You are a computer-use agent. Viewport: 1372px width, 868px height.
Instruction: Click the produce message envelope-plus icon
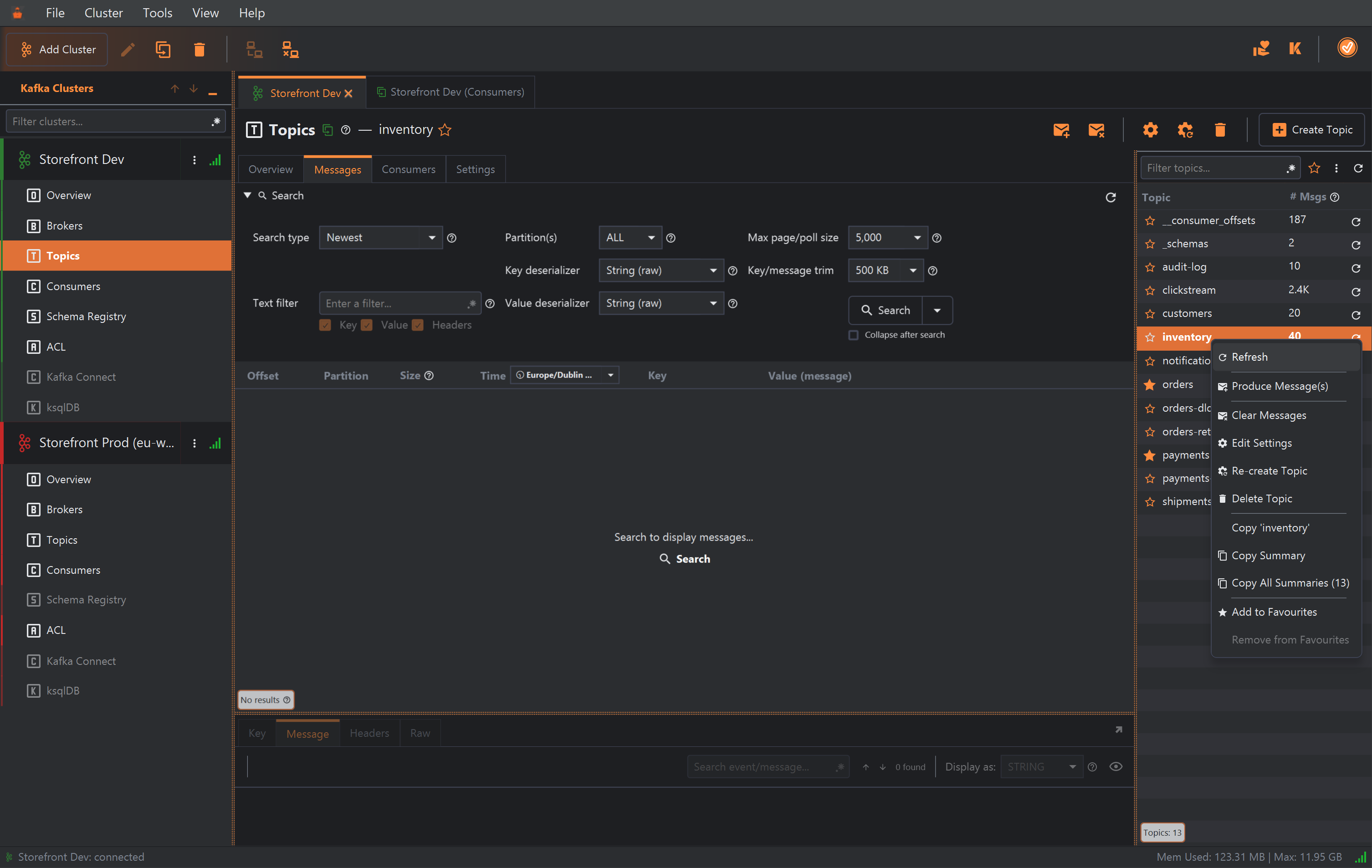1061,130
